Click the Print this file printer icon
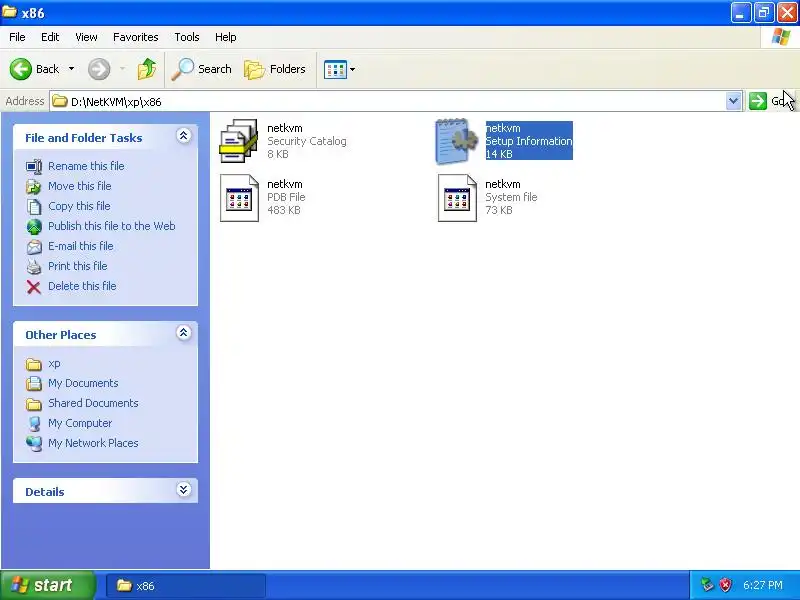This screenshot has width=800, height=600. (34, 267)
